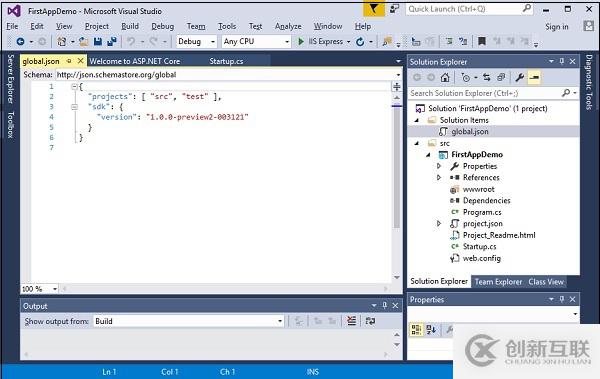Open the Show output from Build dropdown
This screenshot has height=379, width=600.
(280, 321)
